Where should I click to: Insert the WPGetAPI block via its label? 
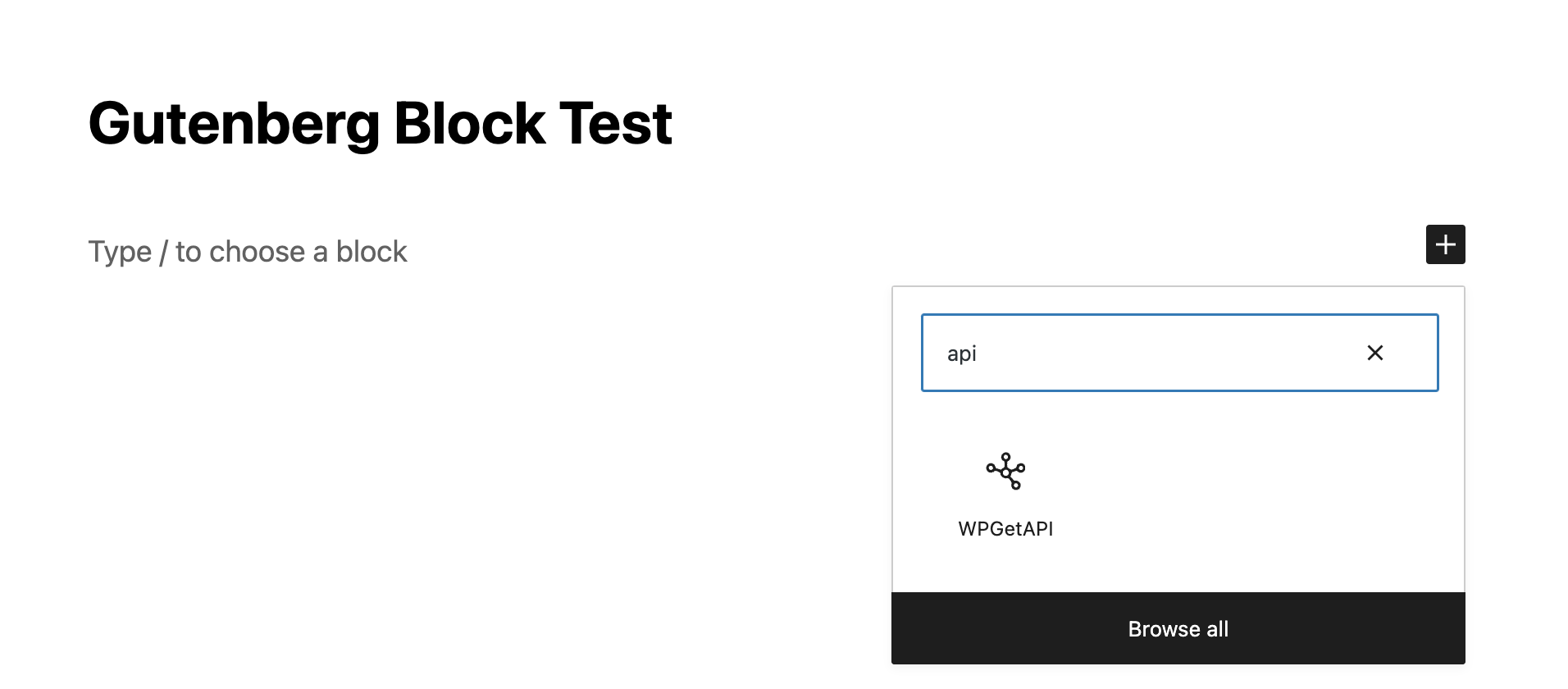(x=1005, y=529)
